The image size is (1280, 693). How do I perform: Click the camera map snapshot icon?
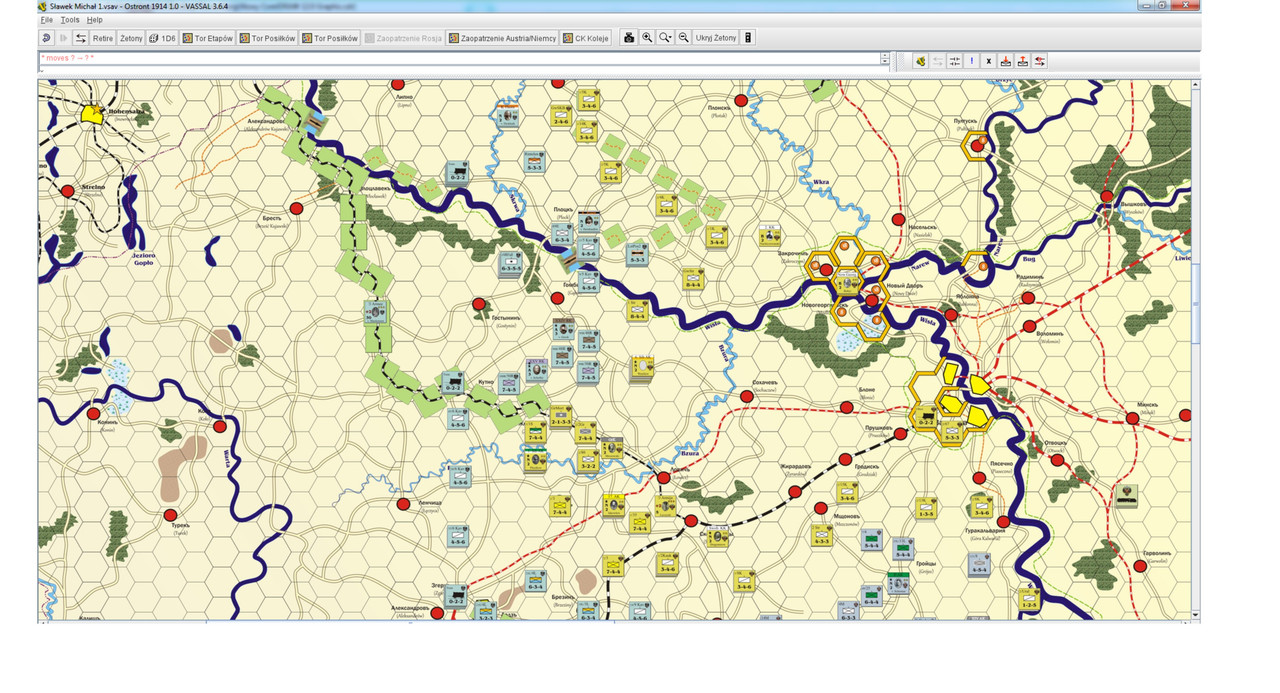629,38
